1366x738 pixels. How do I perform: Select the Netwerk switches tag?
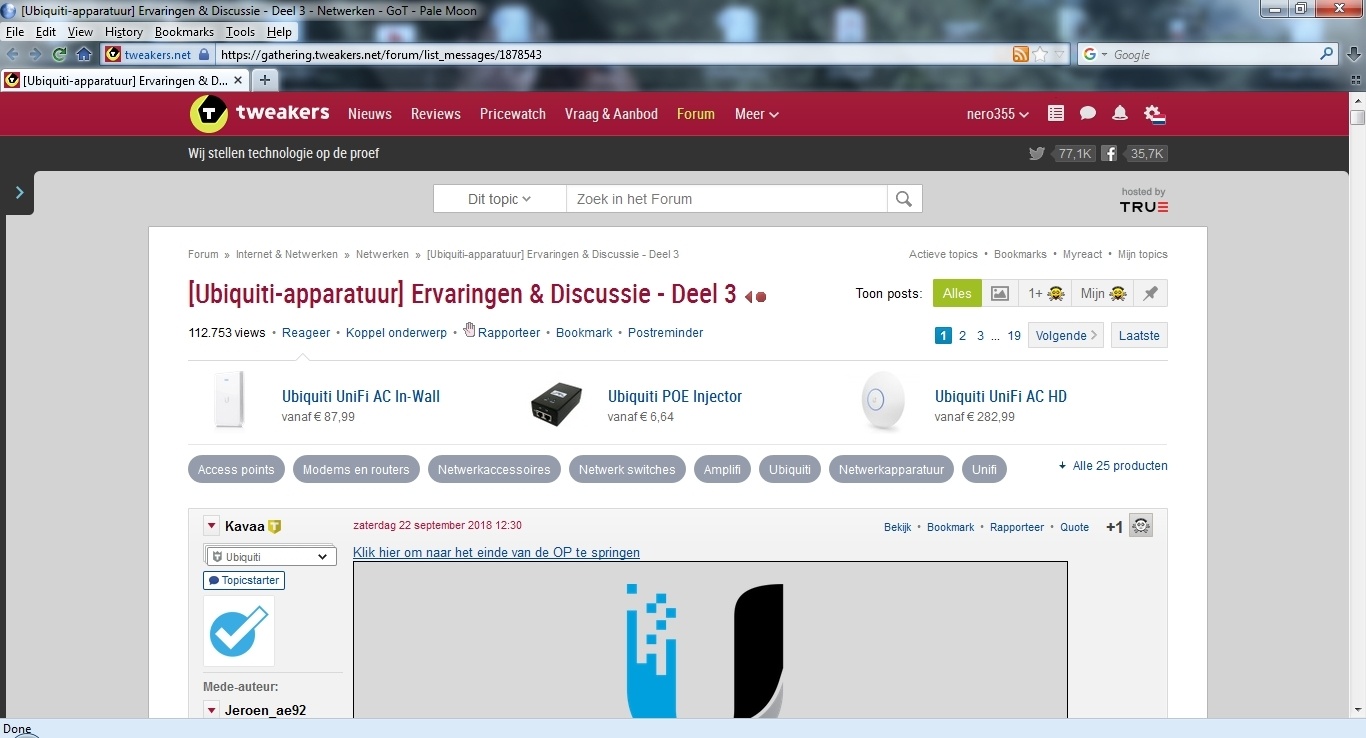coord(627,469)
